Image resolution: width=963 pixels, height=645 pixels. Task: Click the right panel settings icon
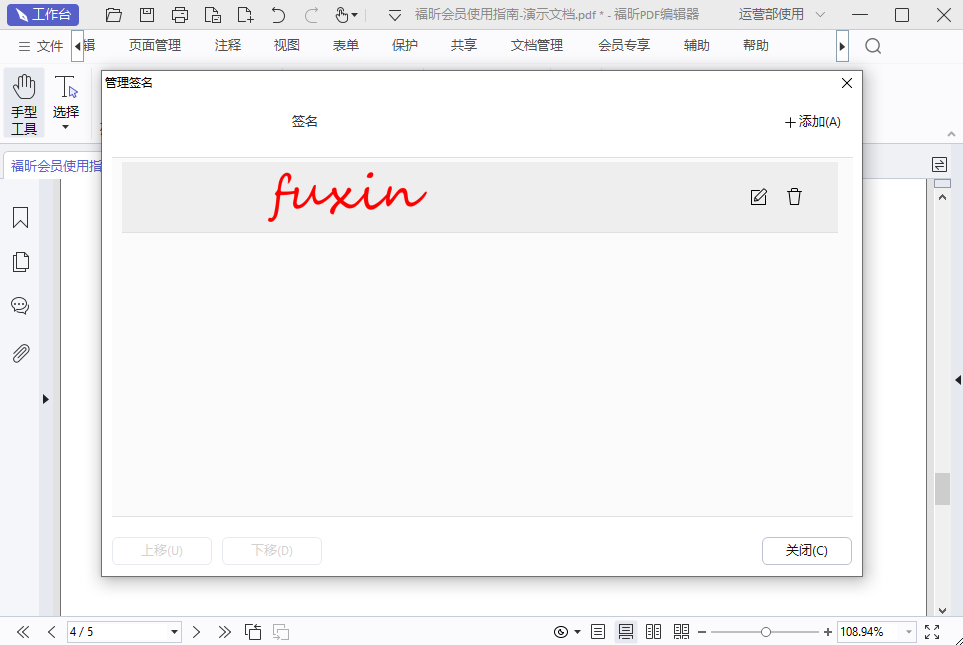pyautogui.click(x=939, y=164)
